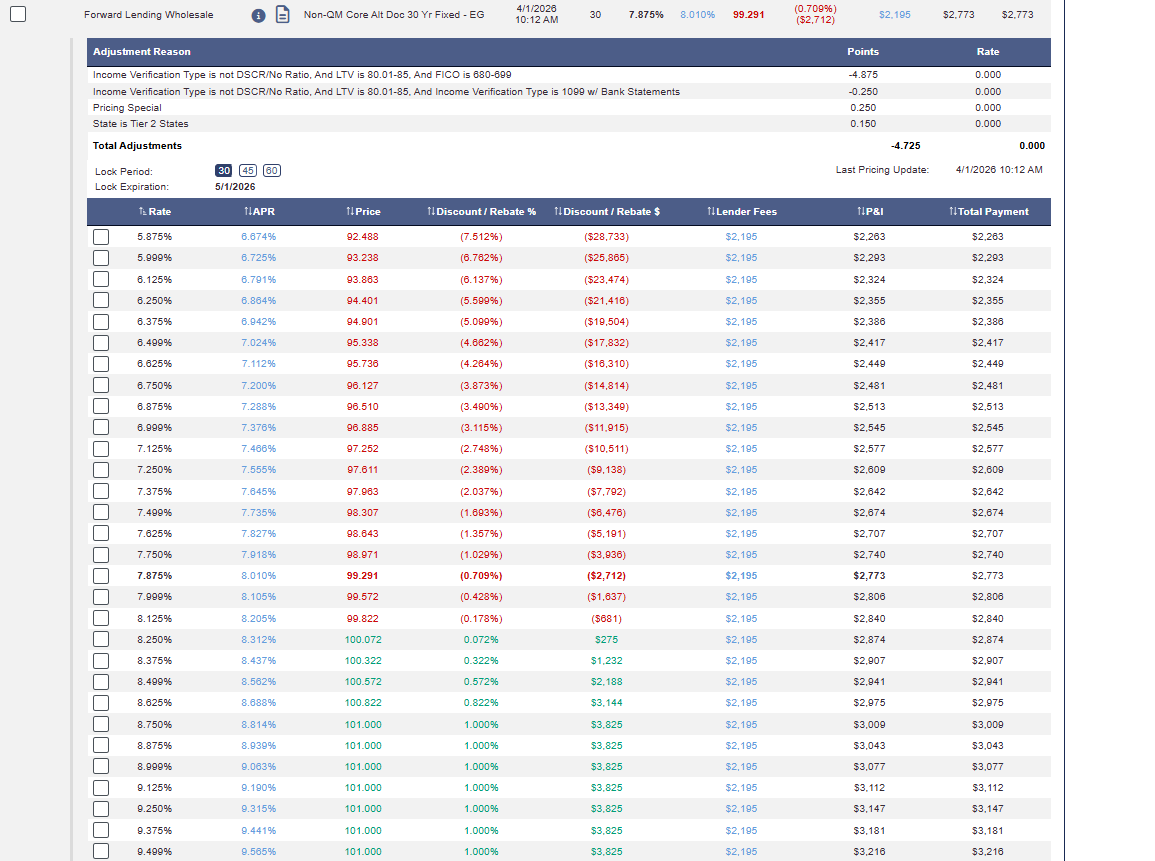
Task: Sort by Price column header
Action: click(x=363, y=211)
